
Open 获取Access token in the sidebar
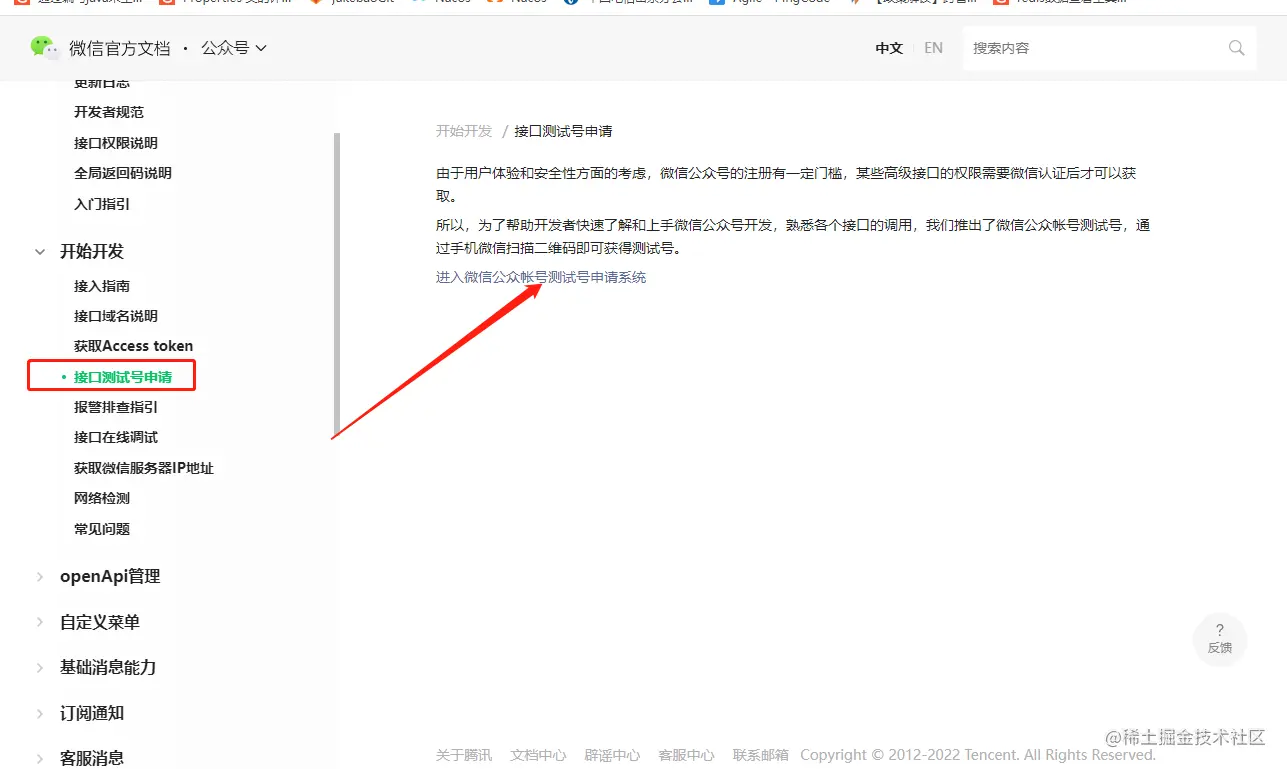(x=134, y=346)
